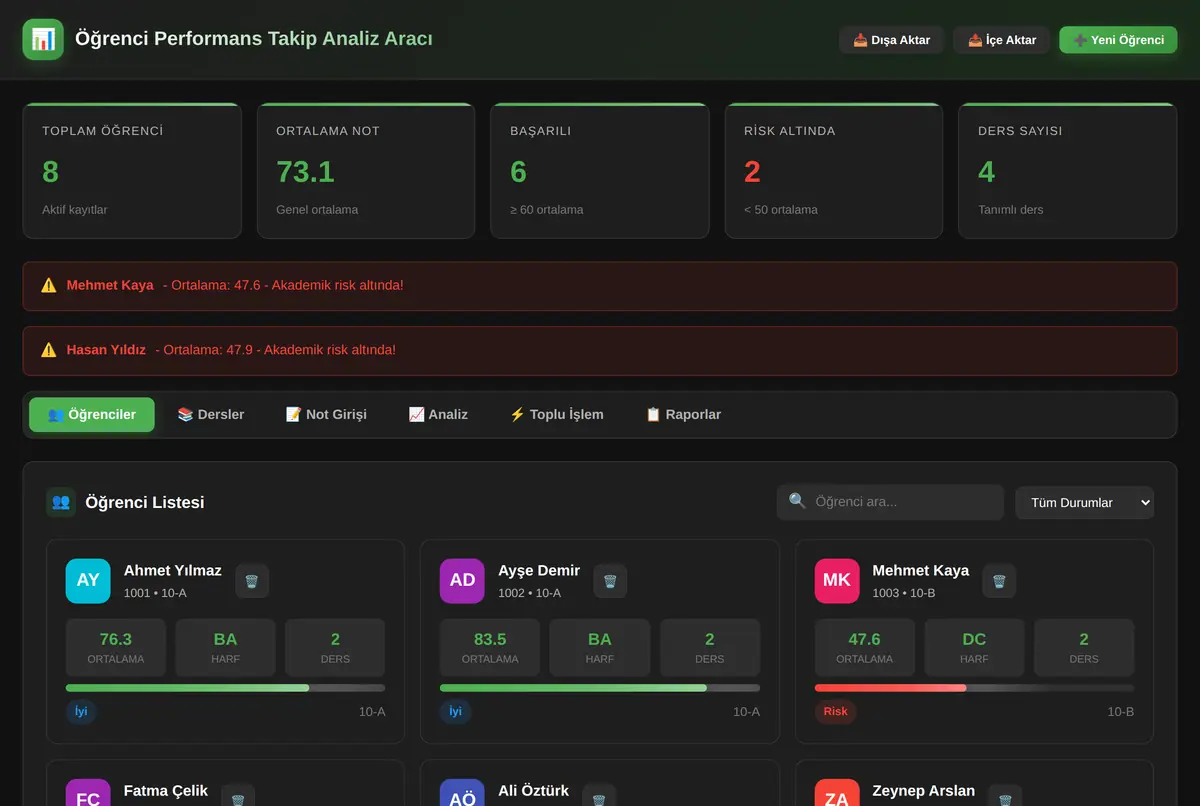Click the Dışa Aktar export button

click(891, 40)
